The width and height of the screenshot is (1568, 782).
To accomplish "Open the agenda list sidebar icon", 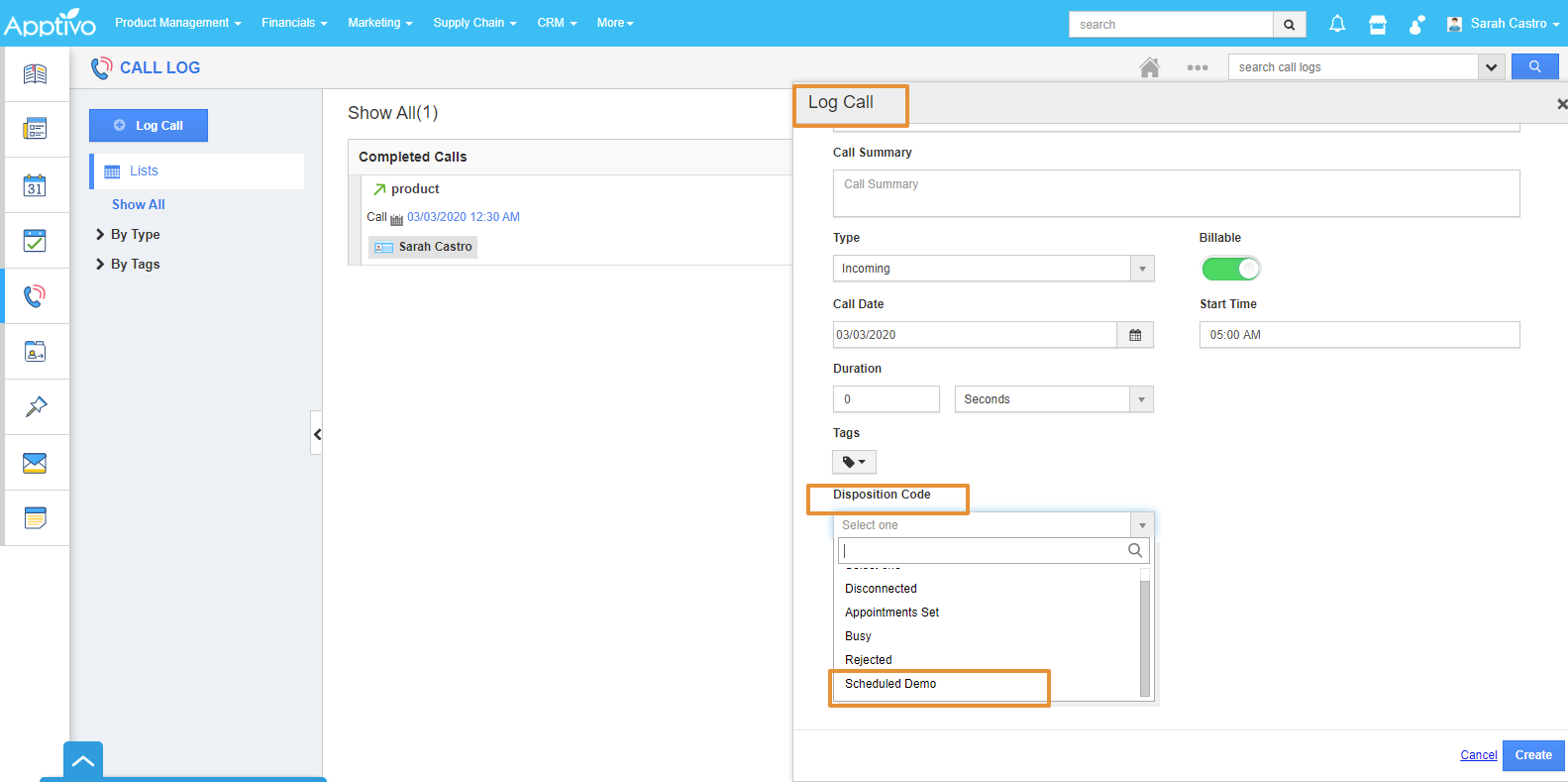I will [x=35, y=129].
